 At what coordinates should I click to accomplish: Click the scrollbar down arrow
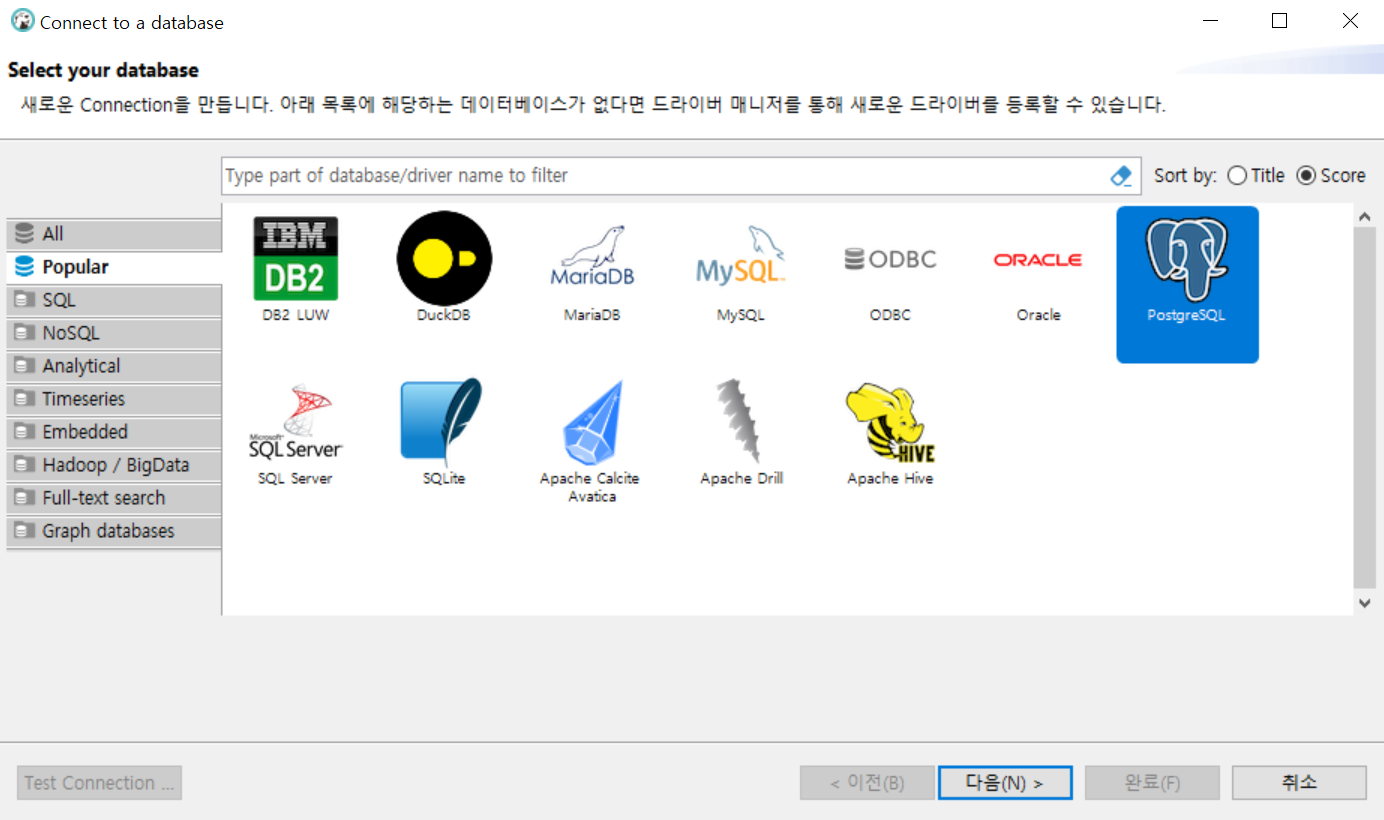pyautogui.click(x=1365, y=603)
